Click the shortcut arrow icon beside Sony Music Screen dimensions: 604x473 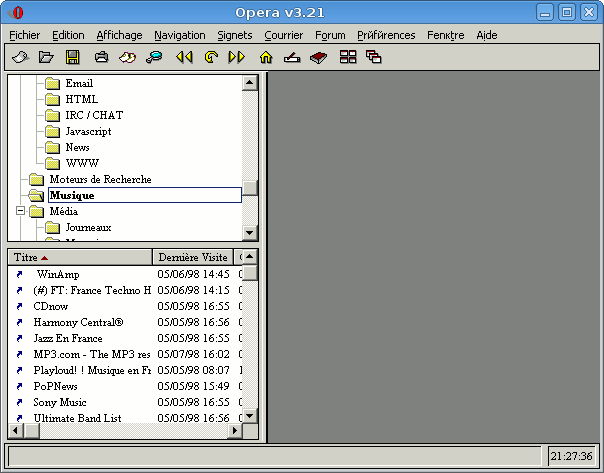click(x=19, y=403)
